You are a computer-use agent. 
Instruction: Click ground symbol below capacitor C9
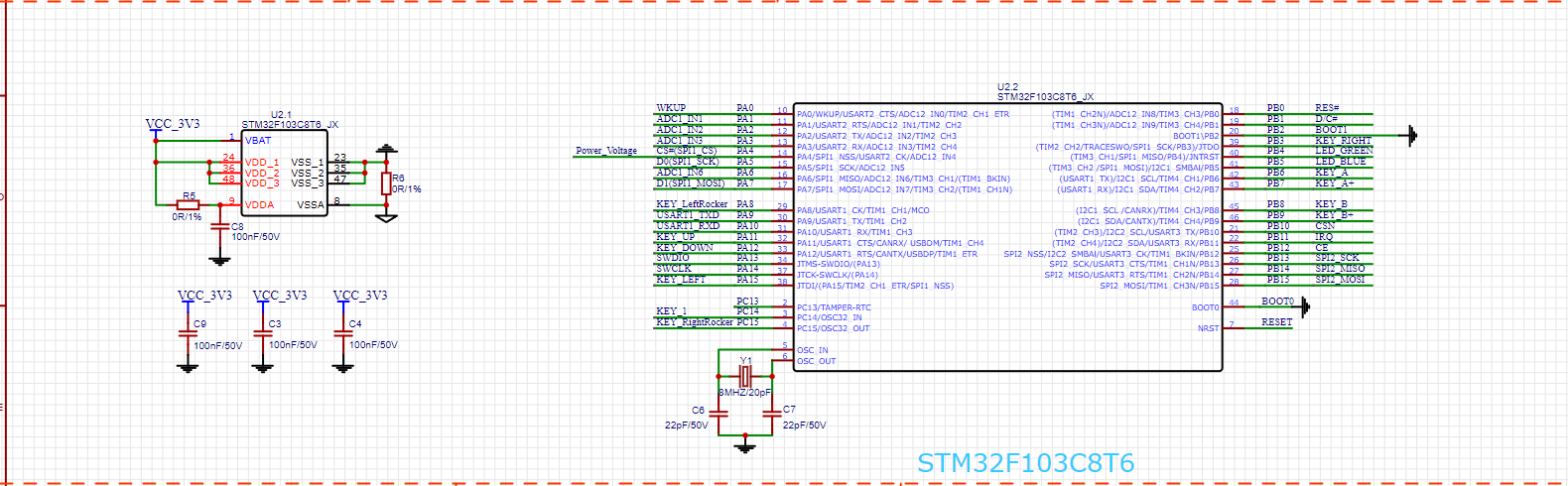pyautogui.click(x=188, y=367)
